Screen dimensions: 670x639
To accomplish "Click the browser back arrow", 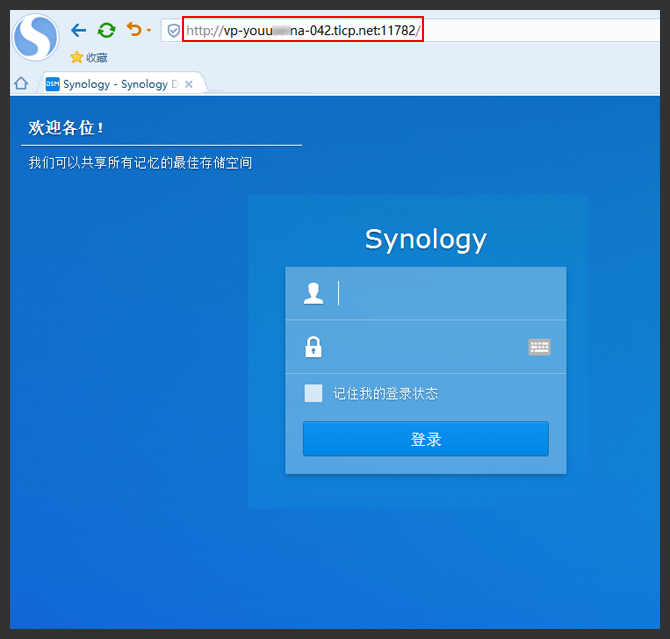I will coord(79,30).
